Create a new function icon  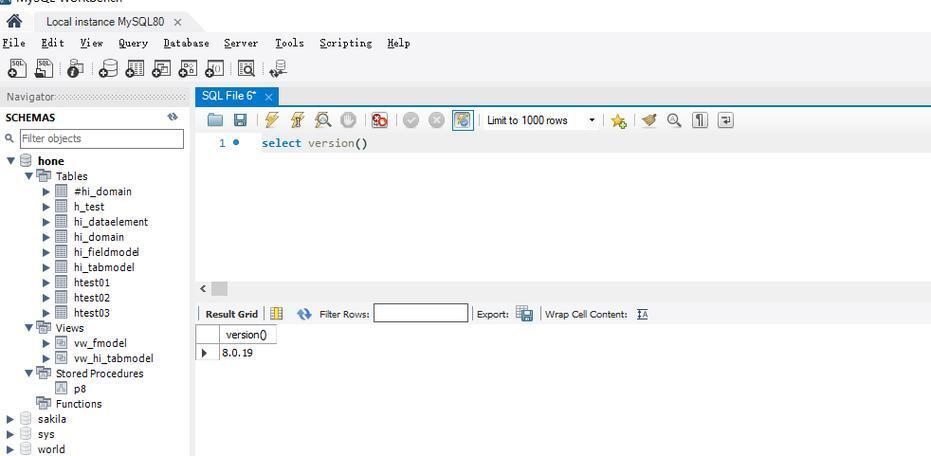point(214,68)
